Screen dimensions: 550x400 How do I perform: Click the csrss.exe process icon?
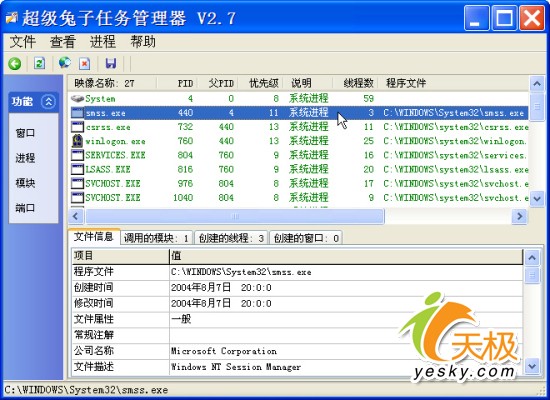(77, 127)
